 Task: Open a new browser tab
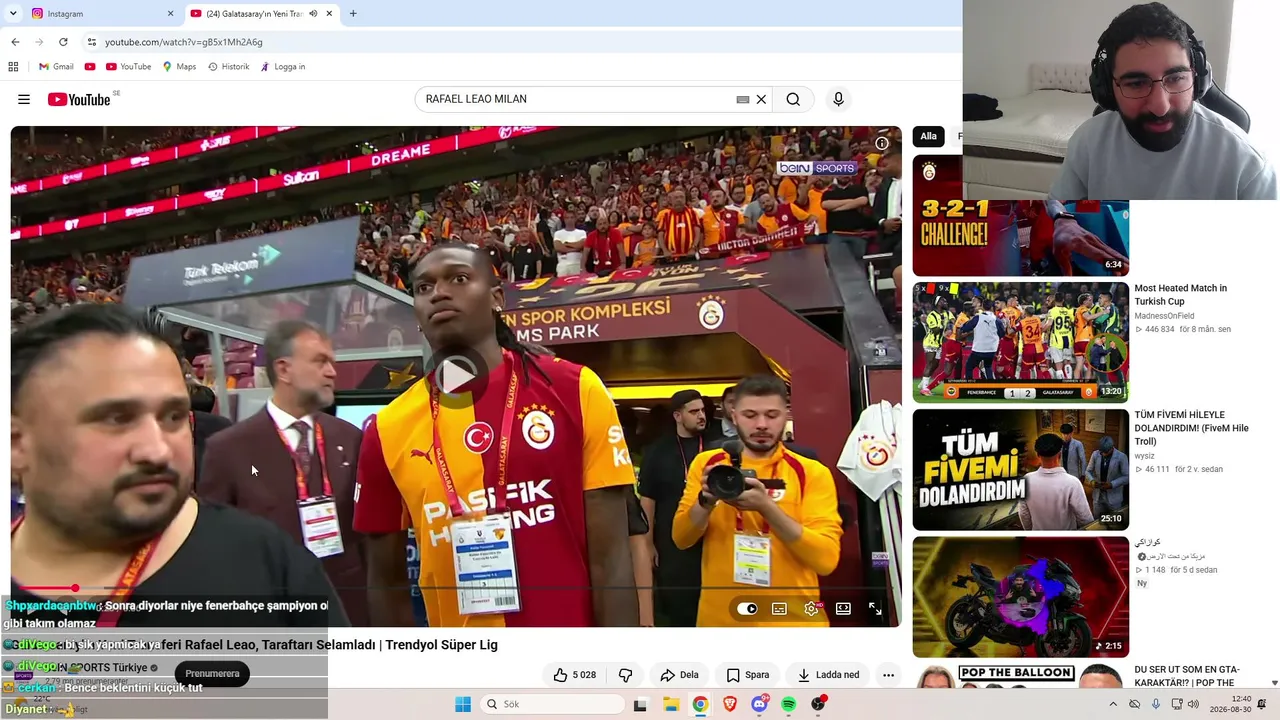pos(353,14)
